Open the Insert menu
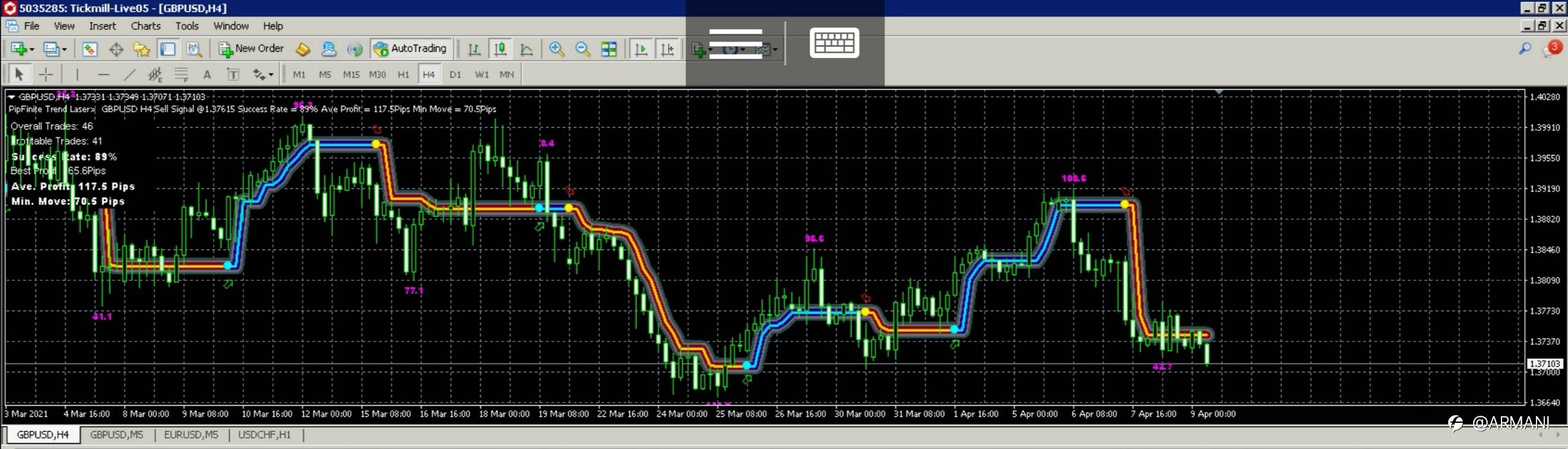Screen dimensions: 1568x449 point(102,26)
